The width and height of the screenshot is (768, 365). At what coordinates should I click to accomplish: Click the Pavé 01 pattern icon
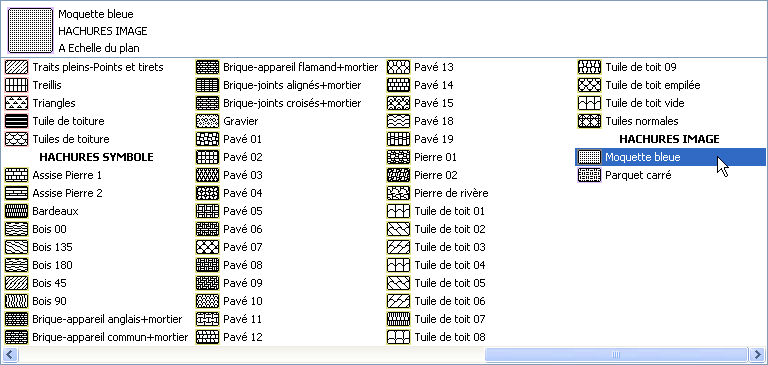click(x=207, y=139)
